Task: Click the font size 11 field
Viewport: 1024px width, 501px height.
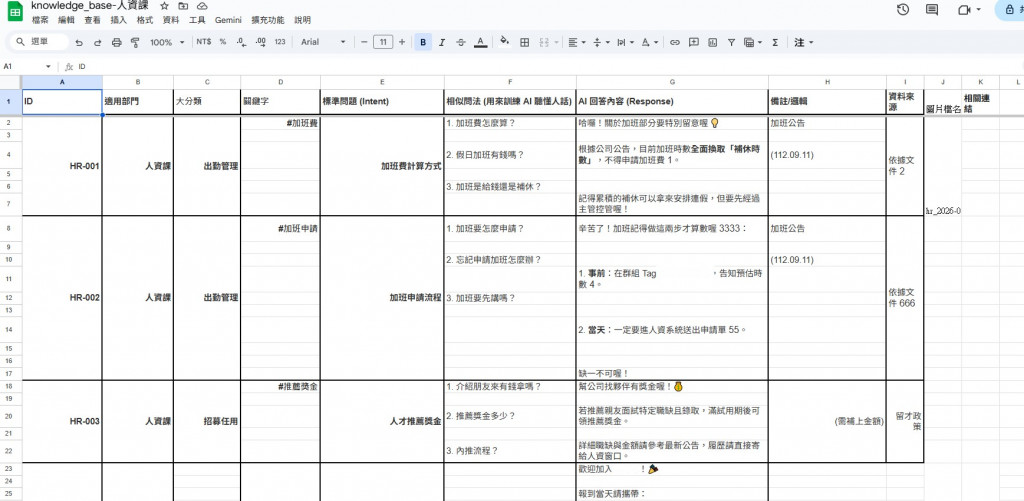Action: (x=383, y=42)
